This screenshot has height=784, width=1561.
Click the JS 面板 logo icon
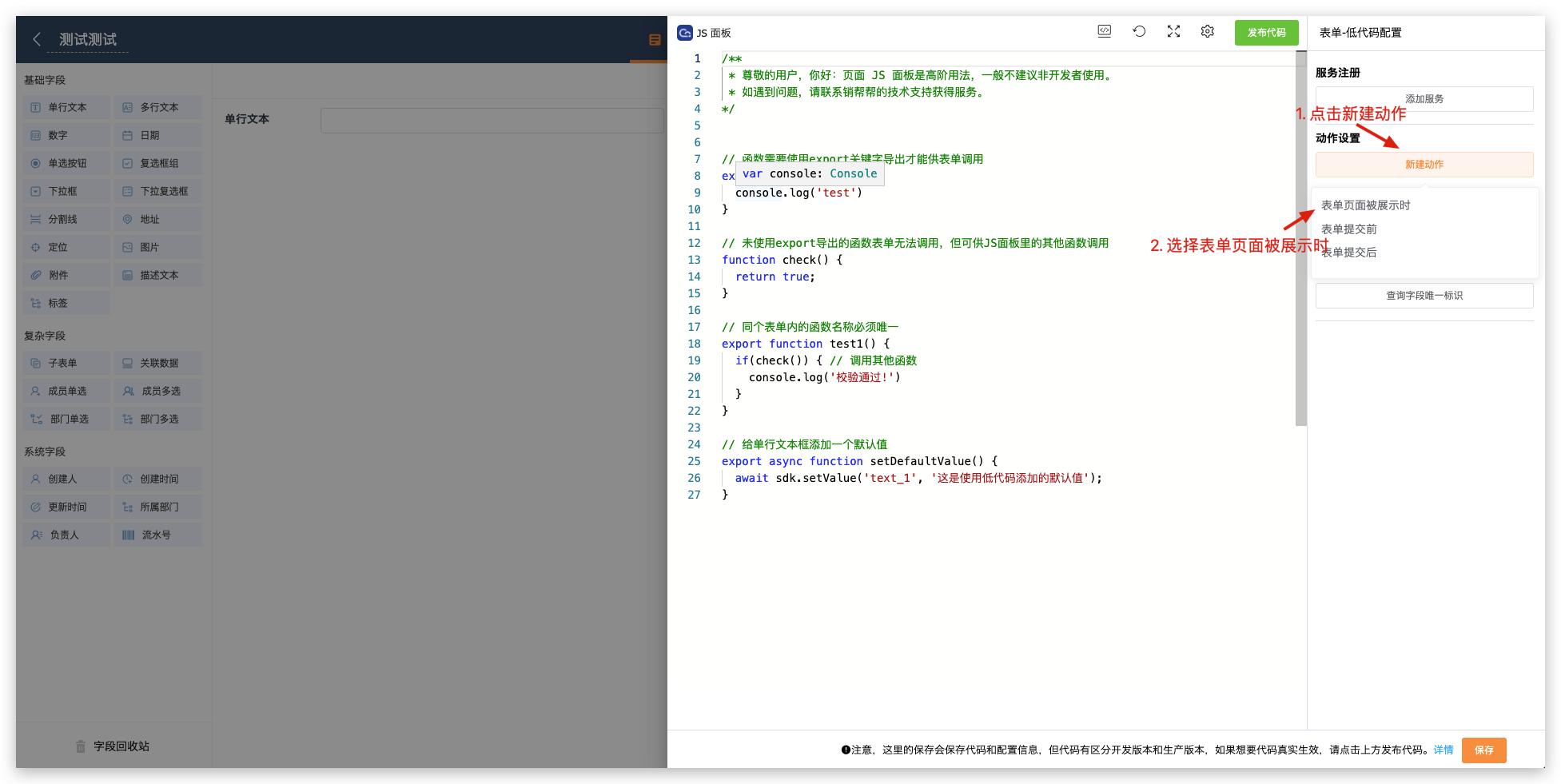click(685, 33)
